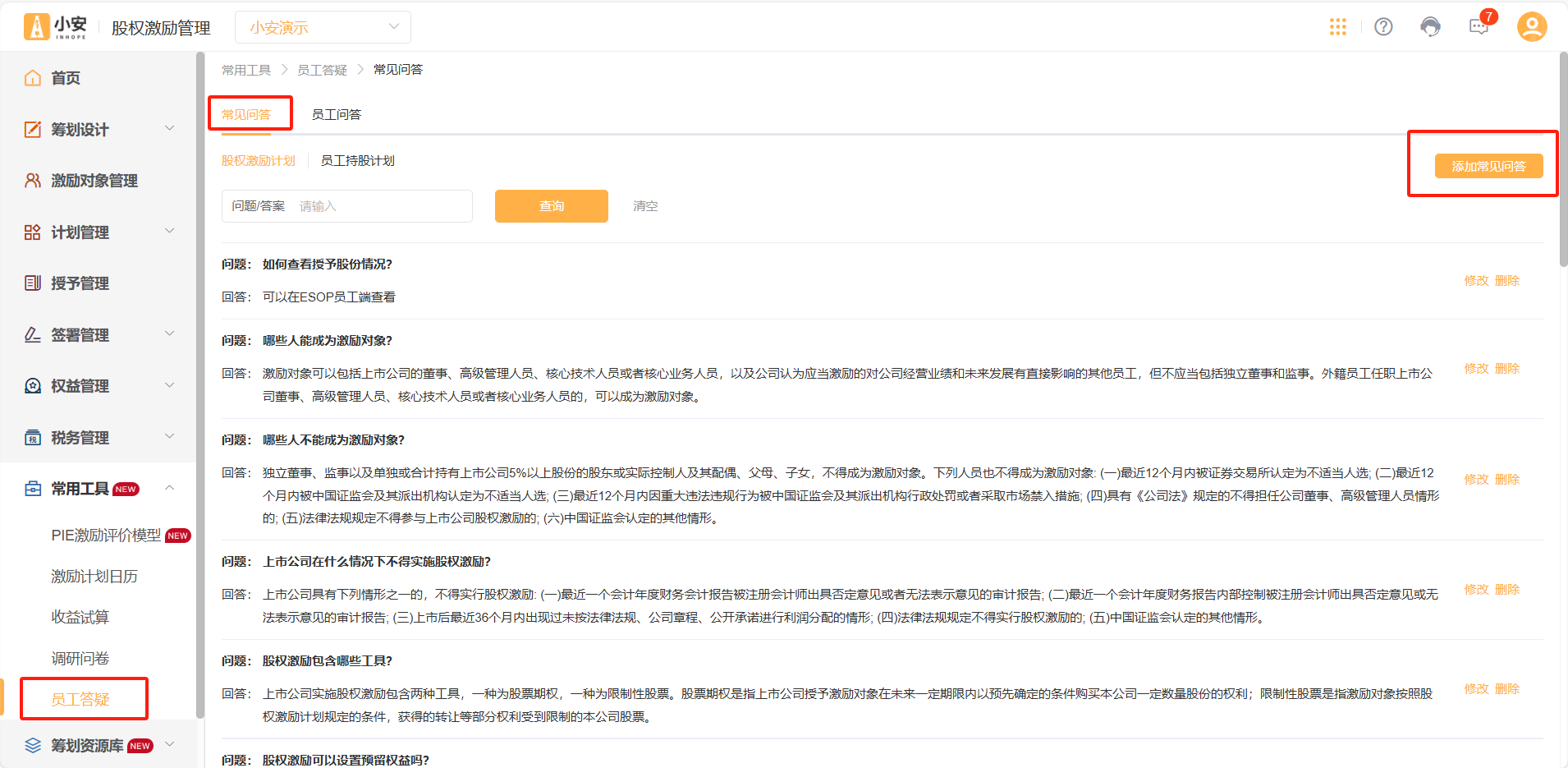Select the 股权激励计划 sub-tab

pos(259,160)
